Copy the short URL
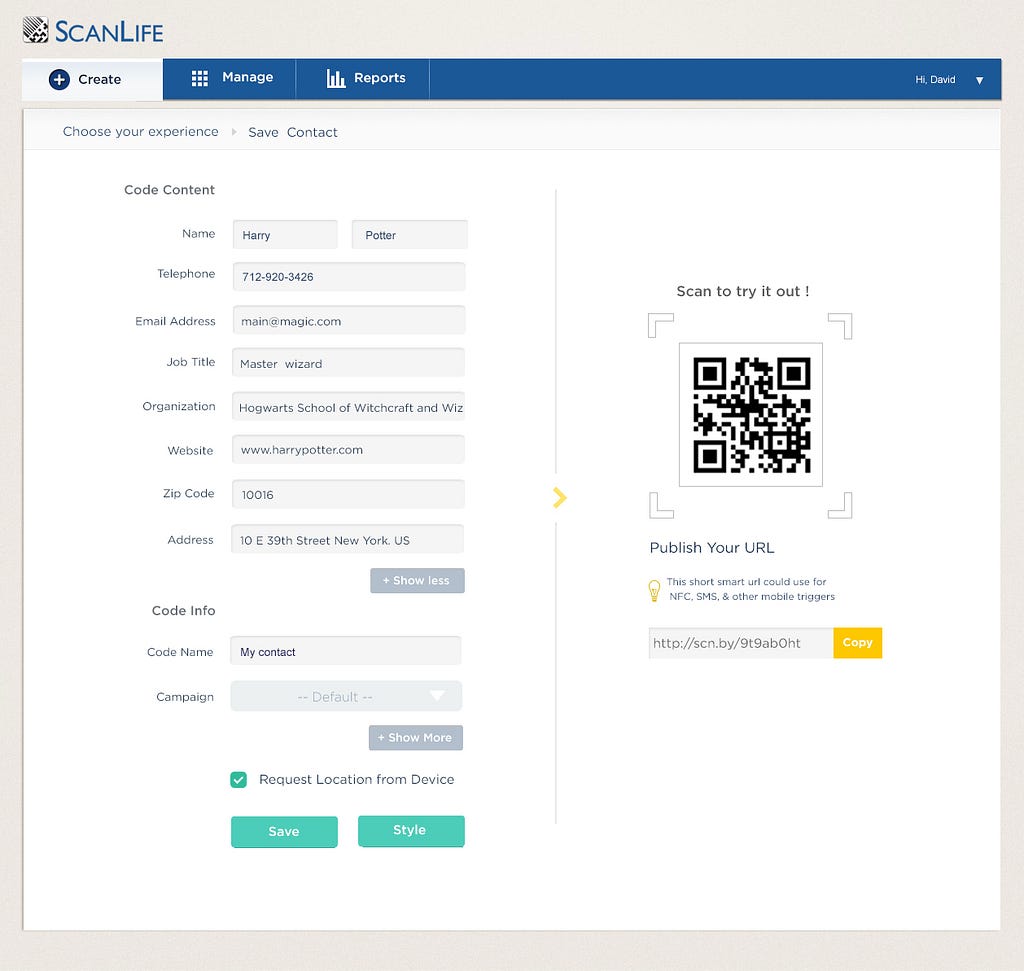1024x971 pixels. pos(857,643)
